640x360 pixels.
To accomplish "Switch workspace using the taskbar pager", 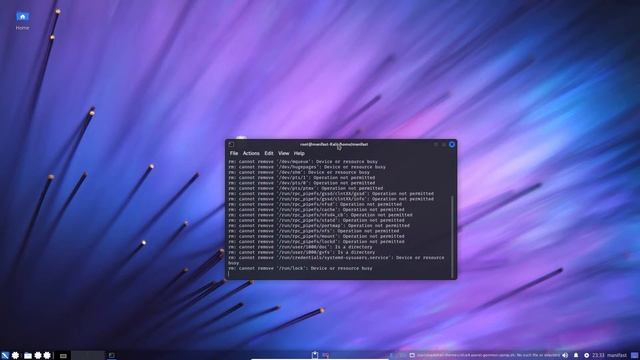I will tap(88, 355).
